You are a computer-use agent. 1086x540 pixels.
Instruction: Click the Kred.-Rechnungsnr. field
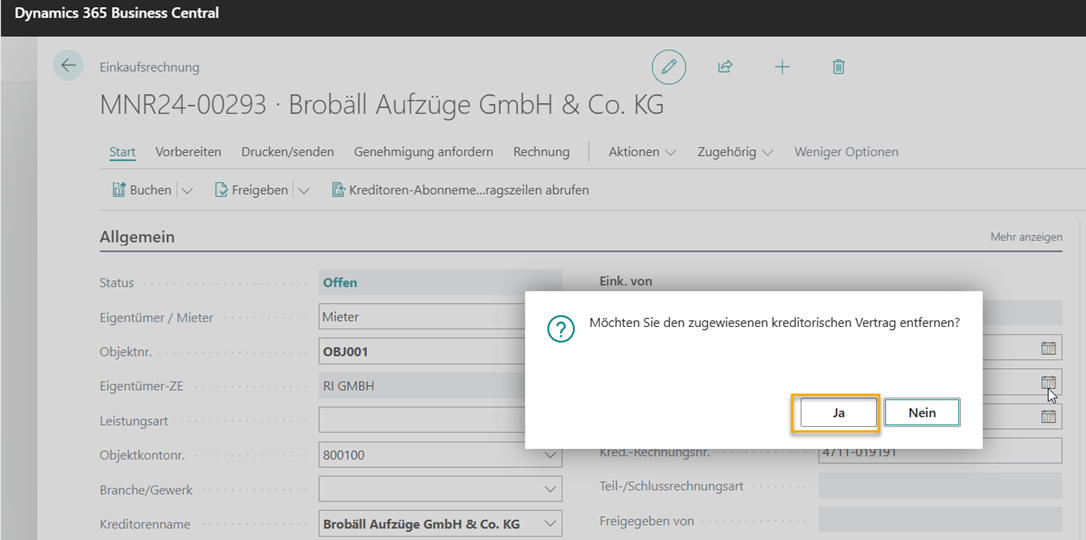[940, 451]
